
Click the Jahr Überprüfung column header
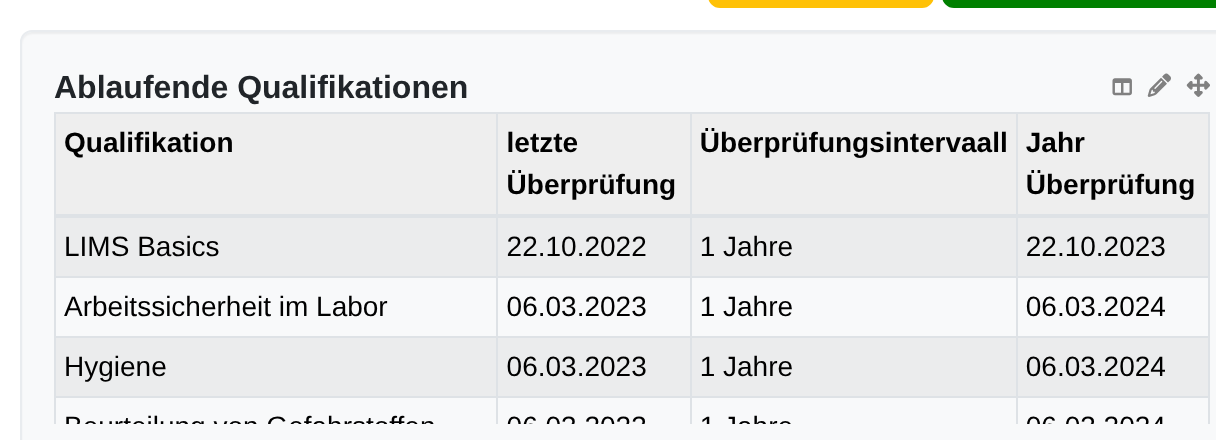[1110, 164]
